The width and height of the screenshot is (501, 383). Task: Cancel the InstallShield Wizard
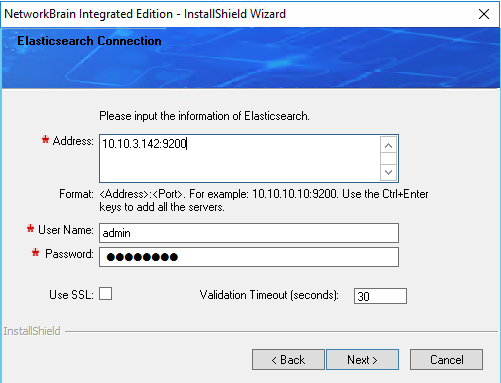446,359
